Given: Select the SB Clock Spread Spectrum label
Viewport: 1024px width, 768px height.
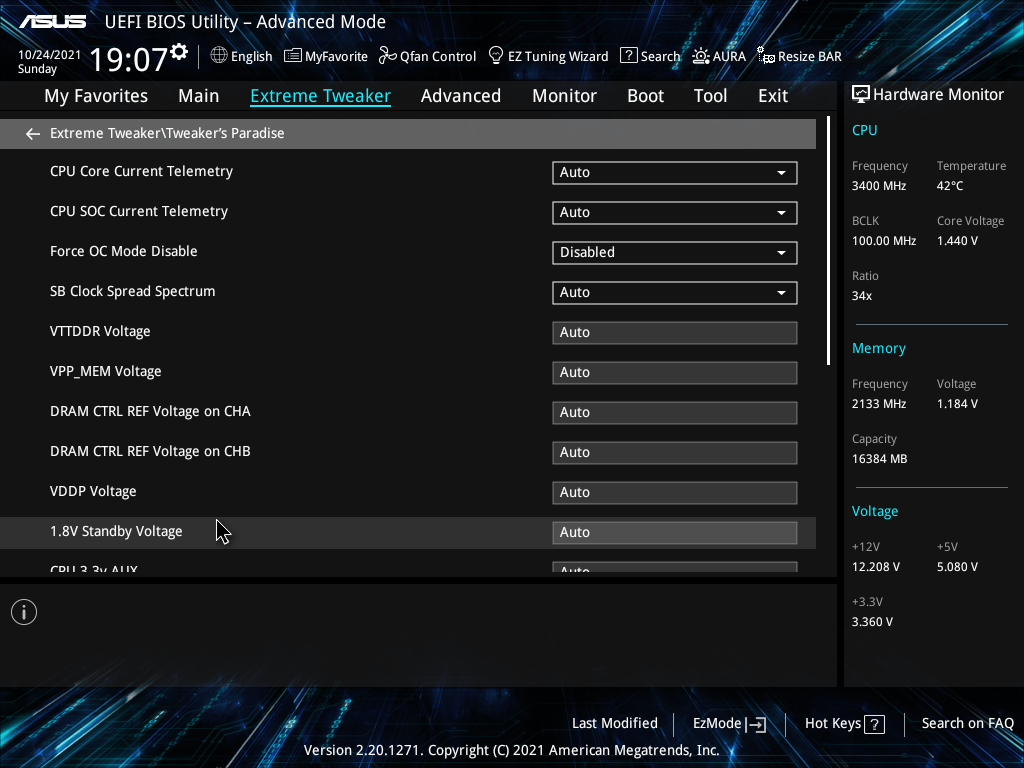Looking at the screenshot, I should [133, 292].
